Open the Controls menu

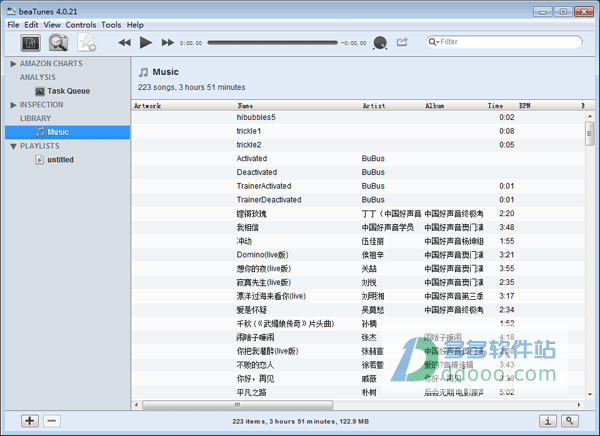pos(81,25)
